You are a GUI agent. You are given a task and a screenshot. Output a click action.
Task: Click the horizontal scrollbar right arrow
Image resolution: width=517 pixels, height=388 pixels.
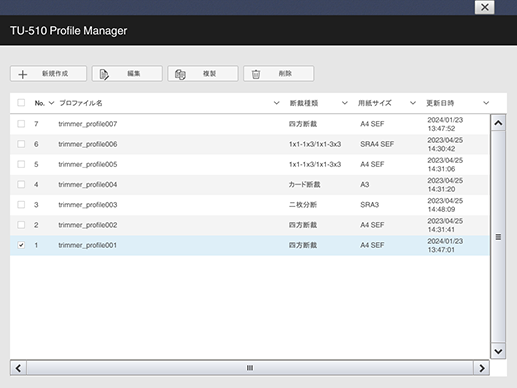482,368
